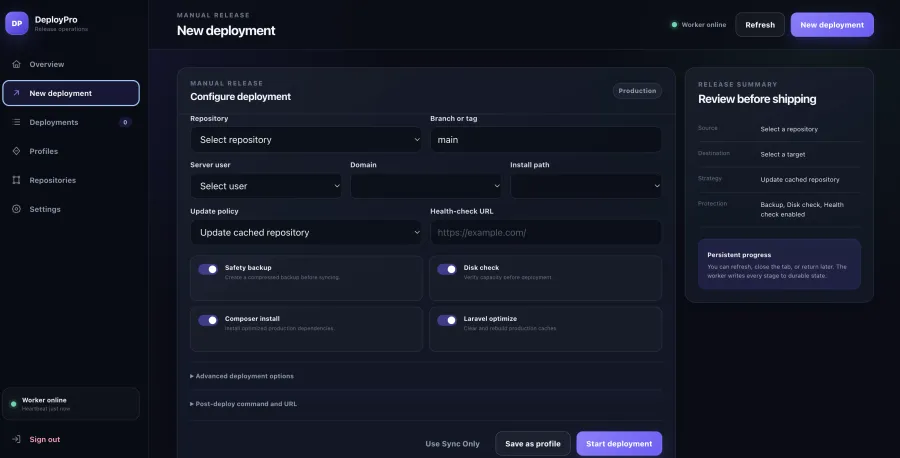900x458 pixels.
Task: Click Use Sync Only
Action: (x=452, y=444)
